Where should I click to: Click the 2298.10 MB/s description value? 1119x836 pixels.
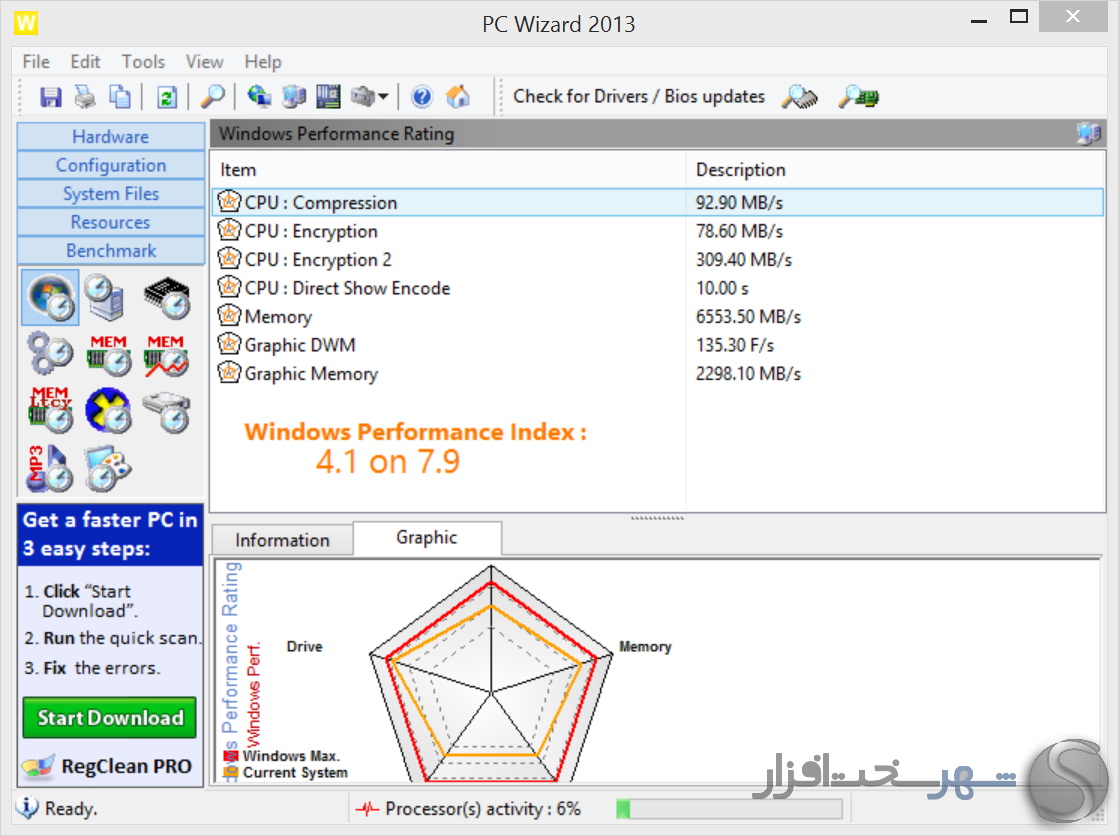[749, 374]
